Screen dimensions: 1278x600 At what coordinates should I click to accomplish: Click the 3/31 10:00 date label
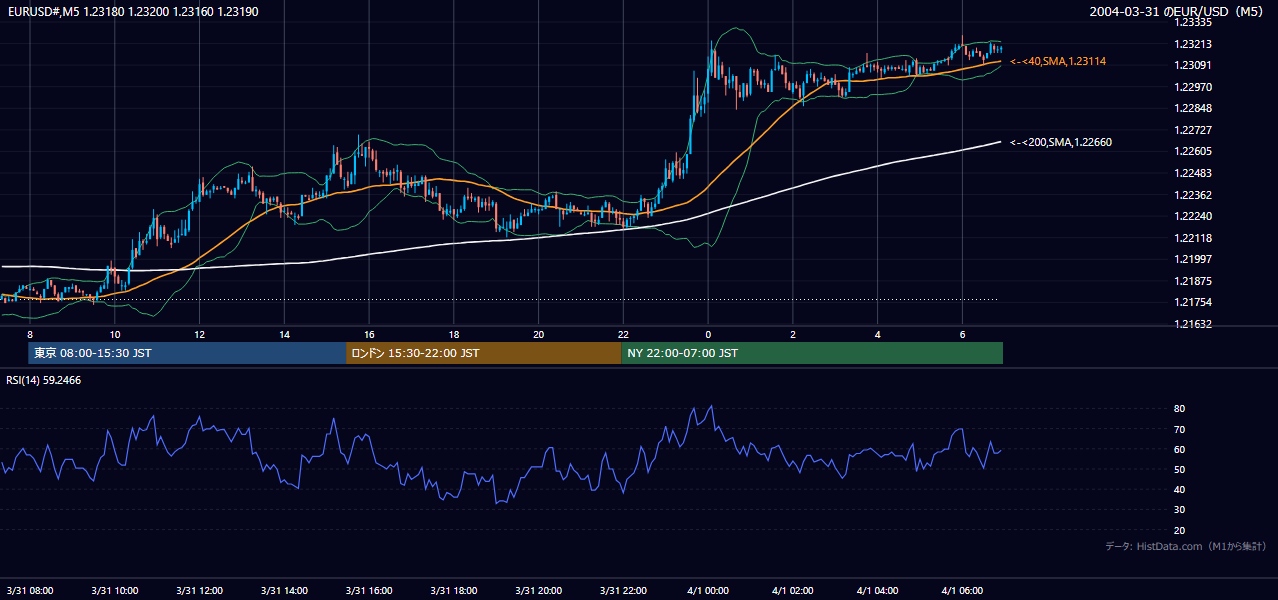click(x=115, y=591)
